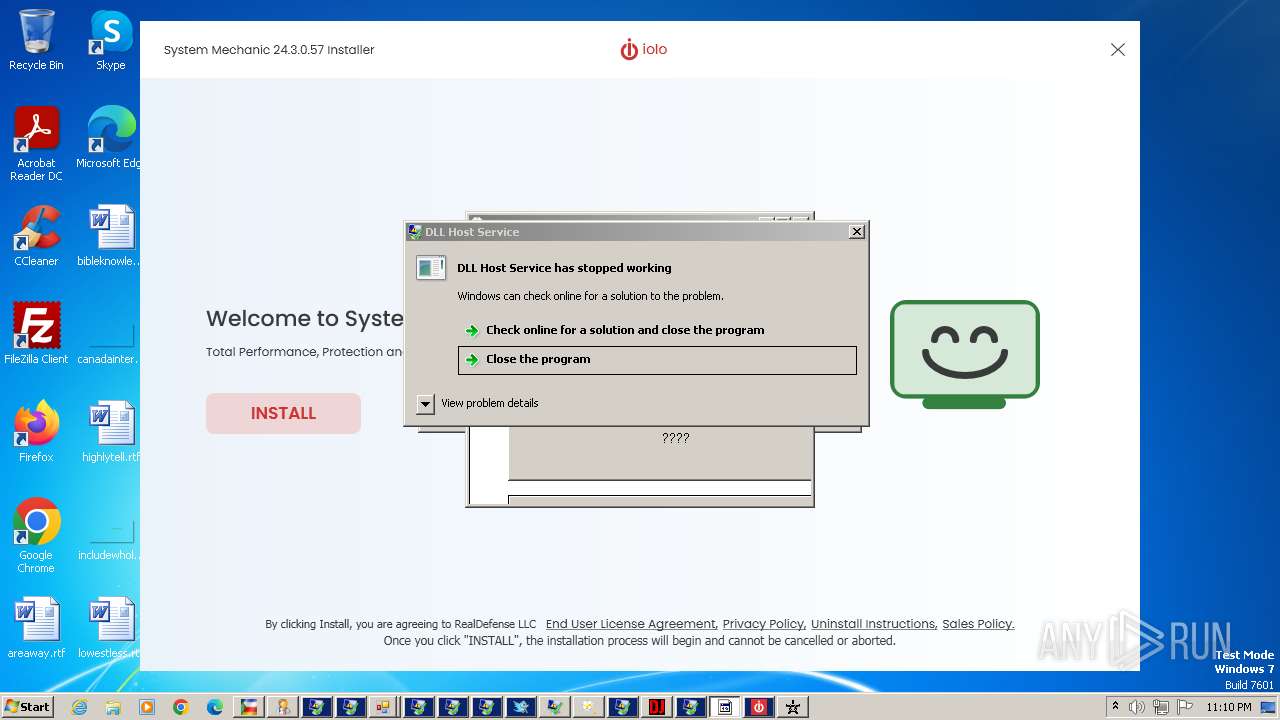Image resolution: width=1280 pixels, height=720 pixels.
Task: Open the Privacy Policy link
Action: click(x=763, y=624)
